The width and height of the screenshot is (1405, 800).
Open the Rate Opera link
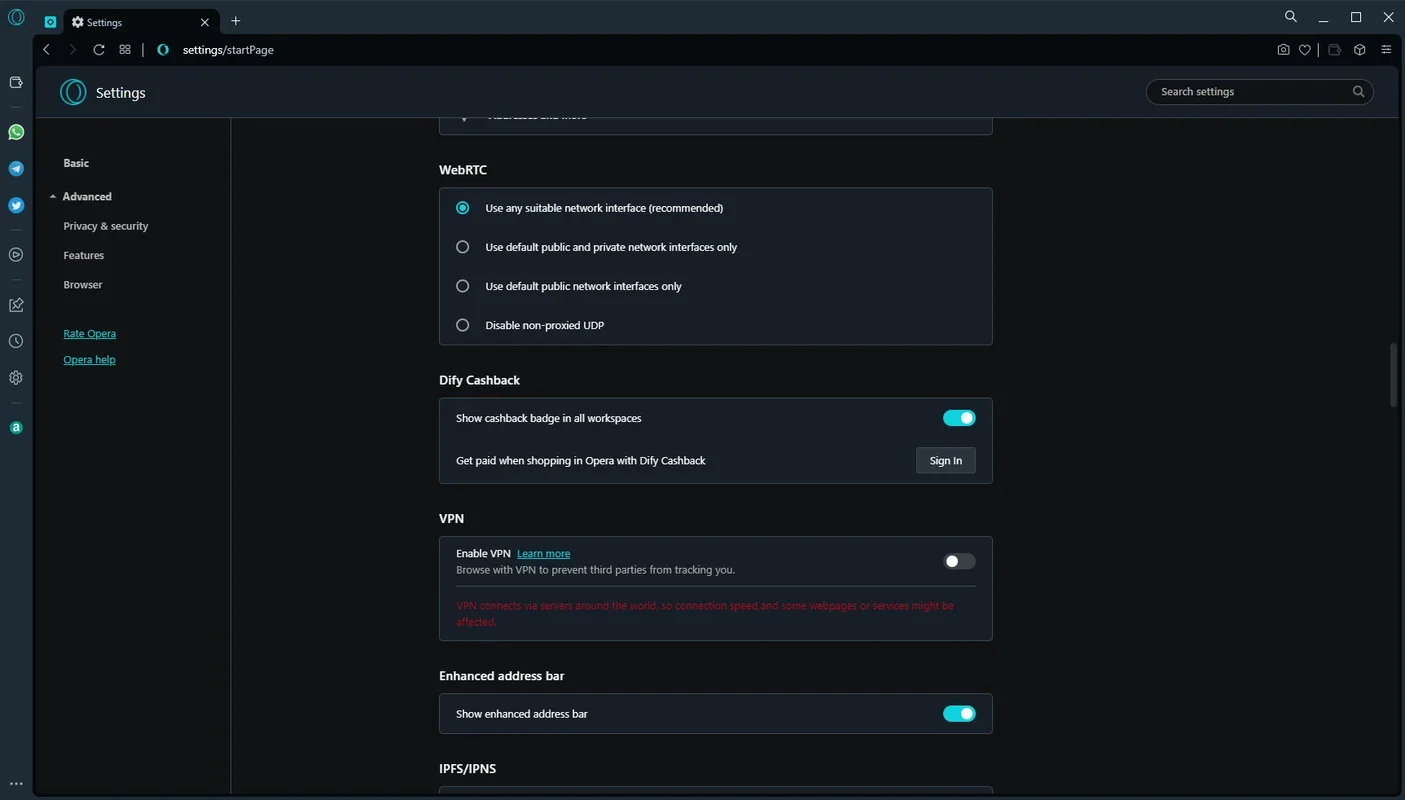point(90,334)
